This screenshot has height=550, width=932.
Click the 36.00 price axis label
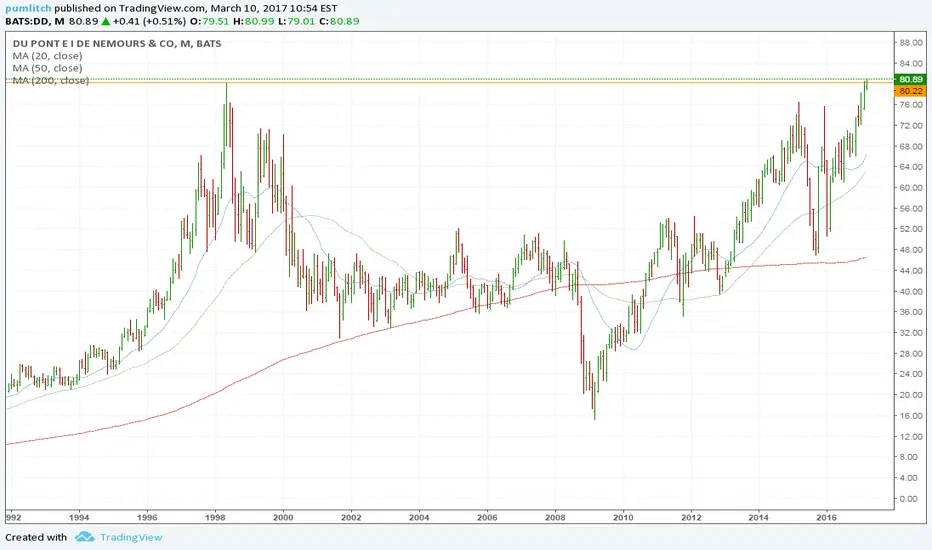point(911,312)
